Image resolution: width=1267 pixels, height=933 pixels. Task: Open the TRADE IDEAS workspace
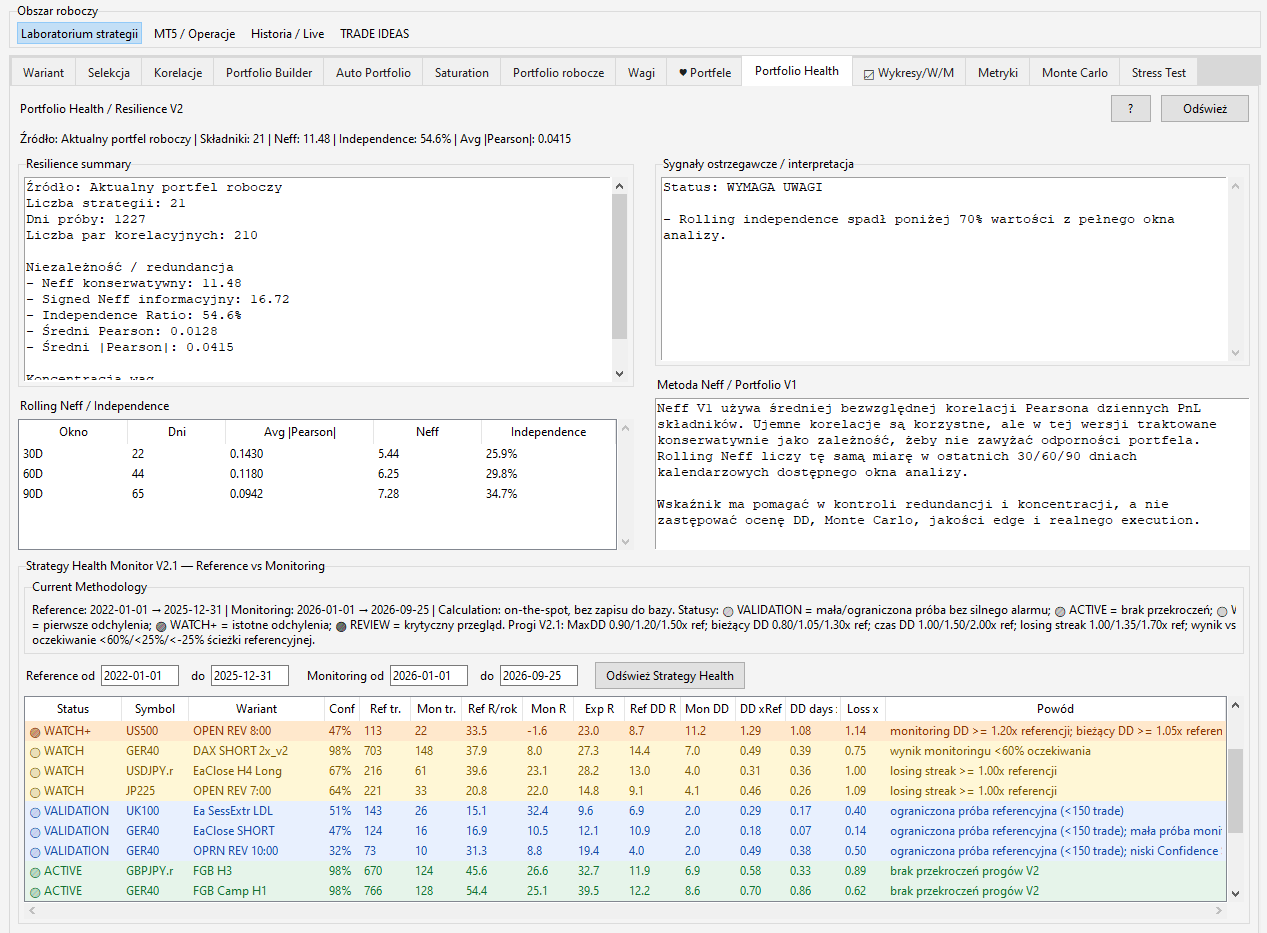point(374,34)
